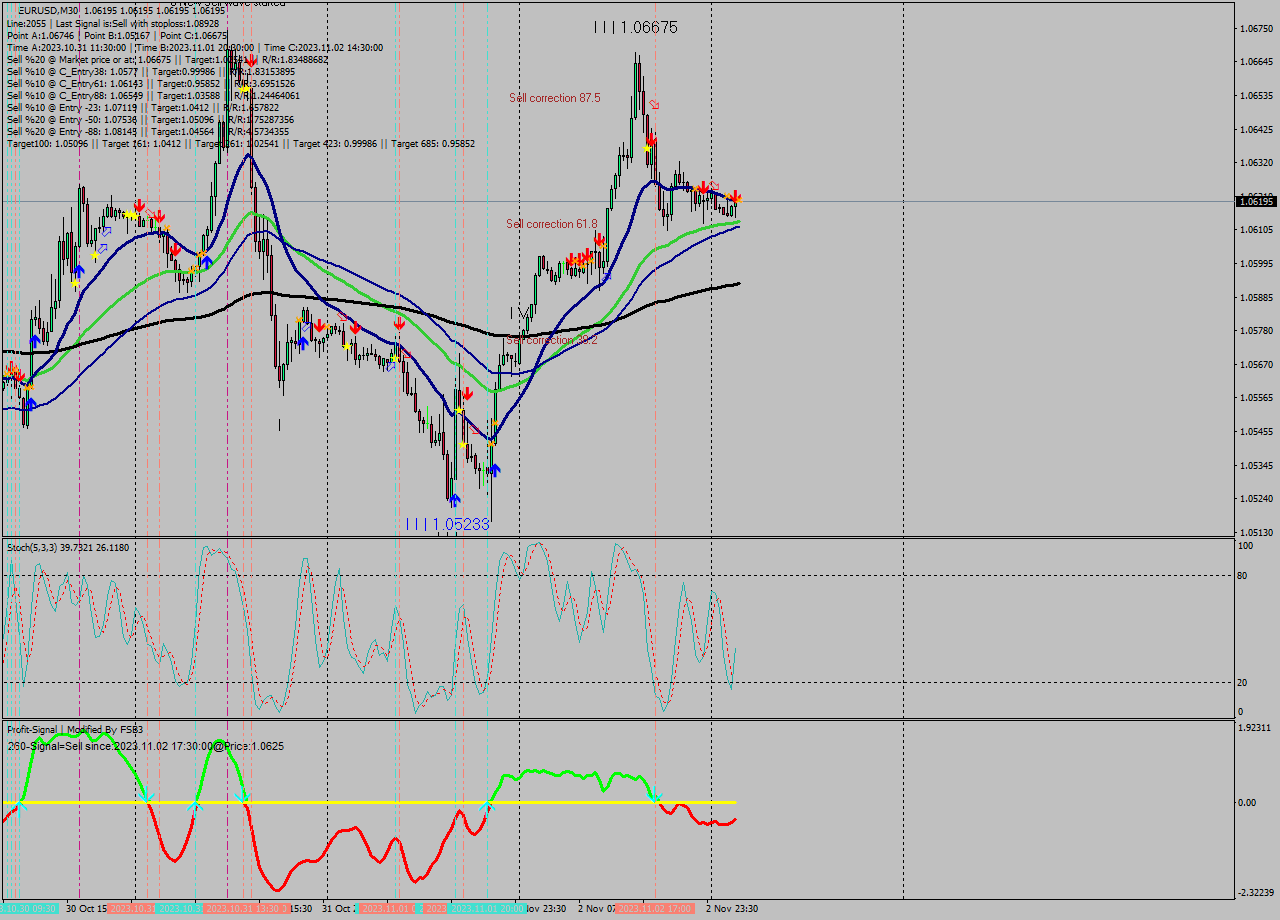The image size is (1280, 920).
Task: Click the 20 level on the Stochastic scale
Action: tap(1244, 682)
